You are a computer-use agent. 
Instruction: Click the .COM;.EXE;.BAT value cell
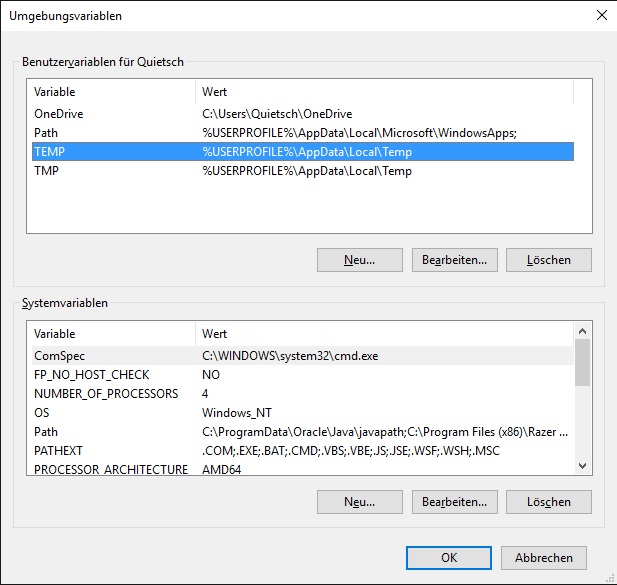pos(351,450)
